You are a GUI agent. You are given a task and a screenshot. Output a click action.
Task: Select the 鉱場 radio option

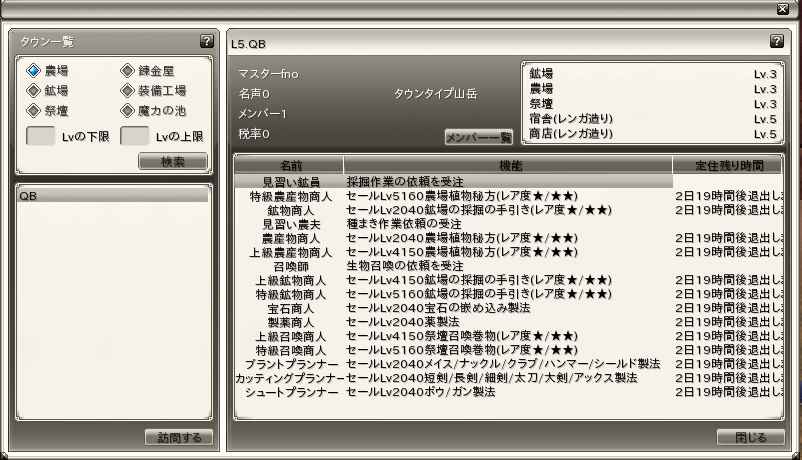coord(34,91)
